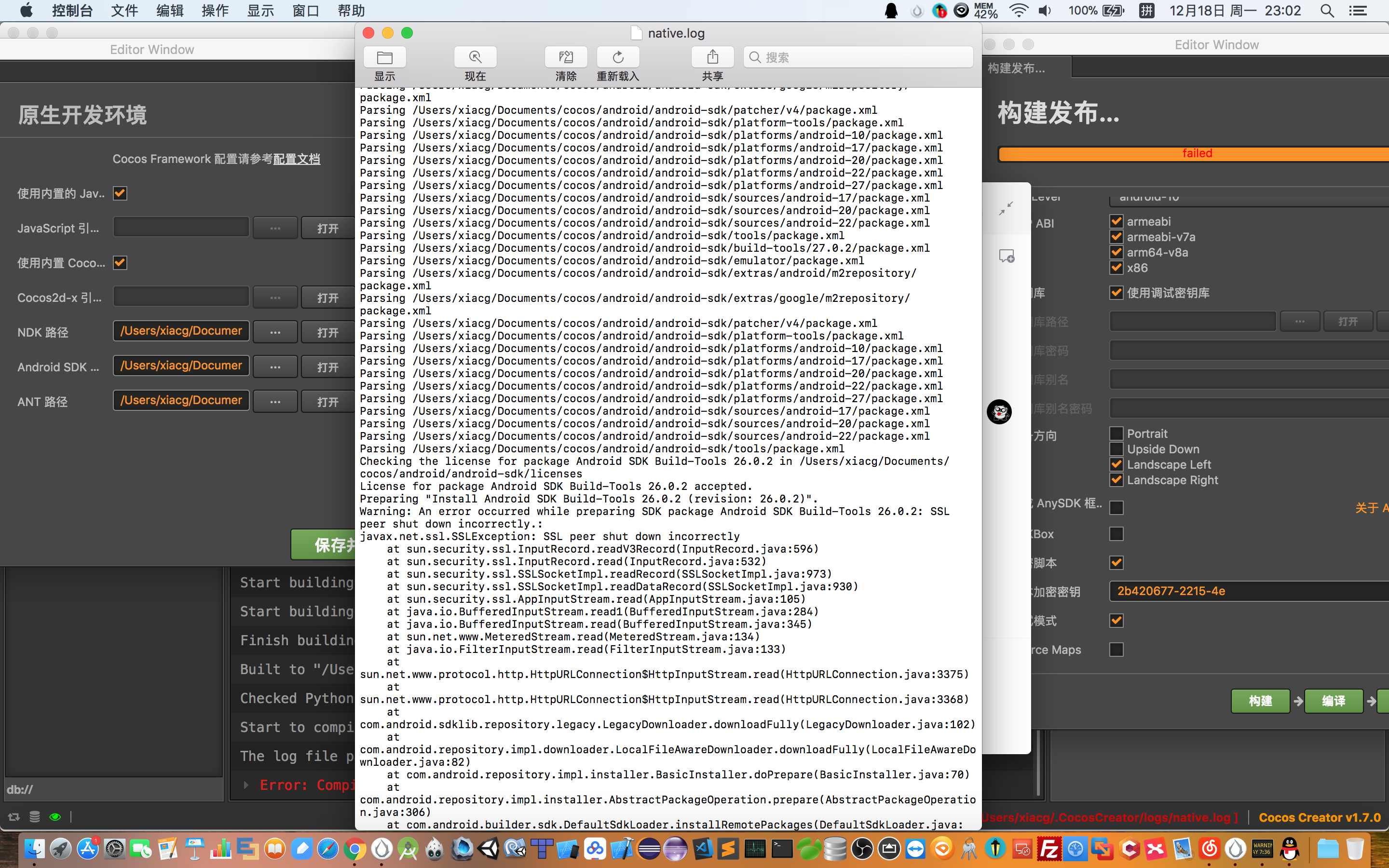
Task: Click the database icon in status bar
Action: pyautogui.click(x=34, y=816)
